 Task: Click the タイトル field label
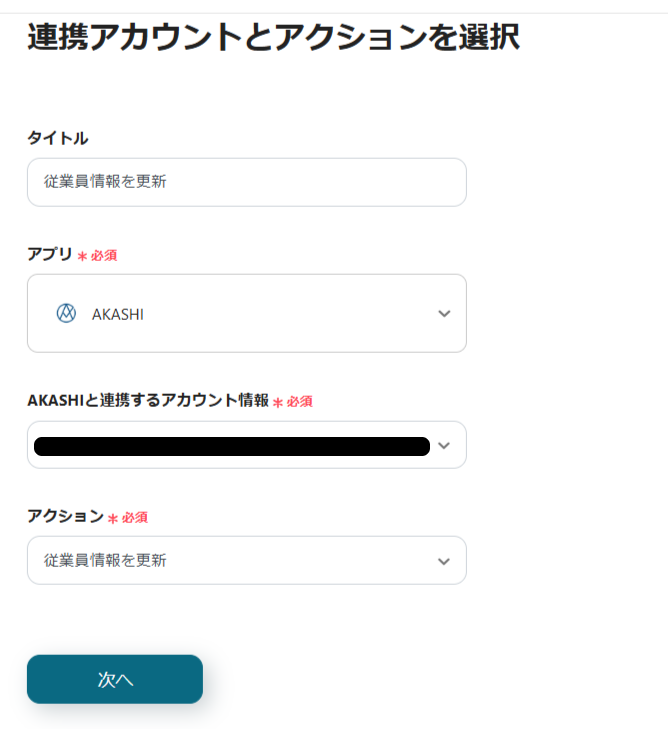coord(58,138)
